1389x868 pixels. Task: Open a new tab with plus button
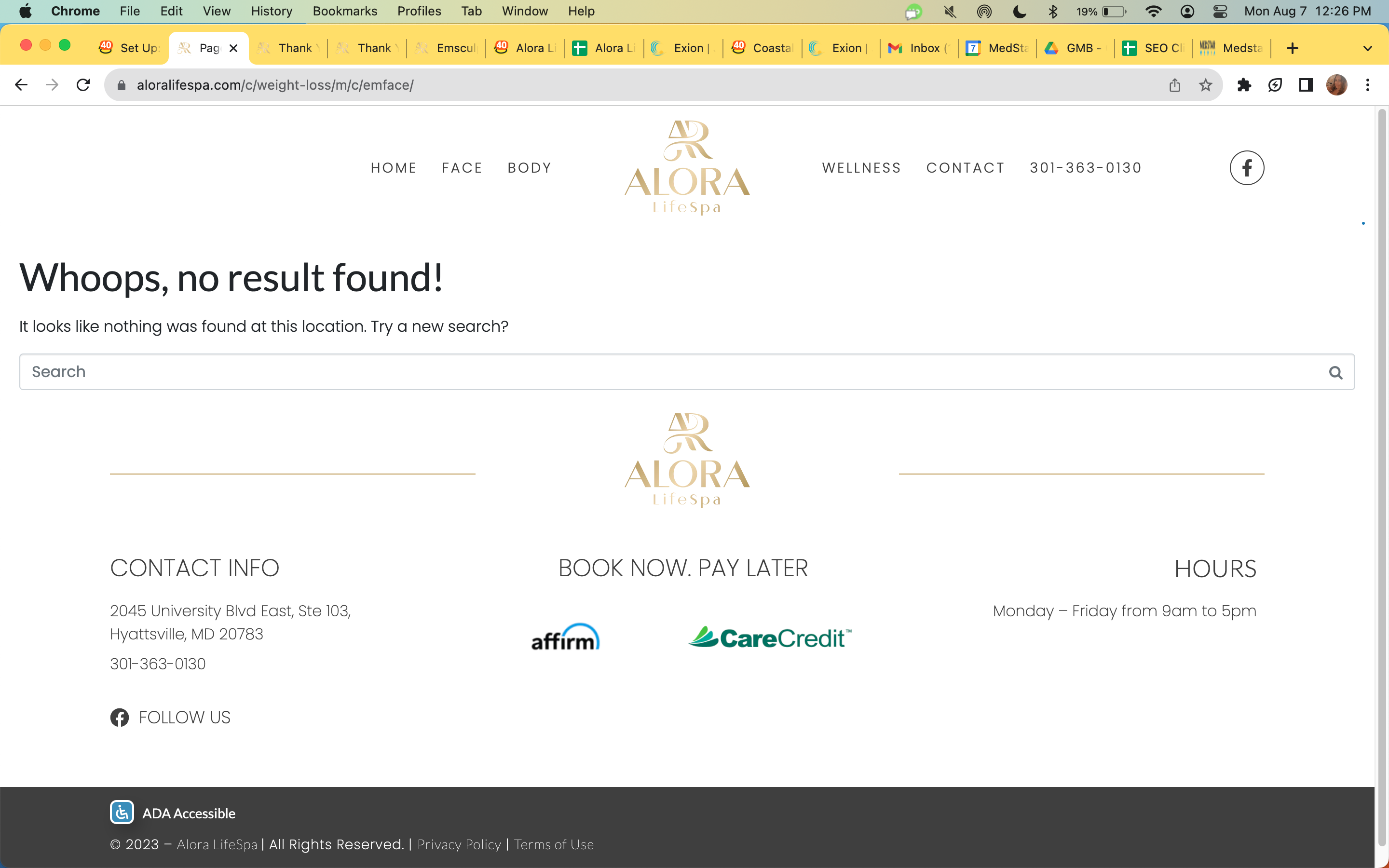tap(1292, 48)
